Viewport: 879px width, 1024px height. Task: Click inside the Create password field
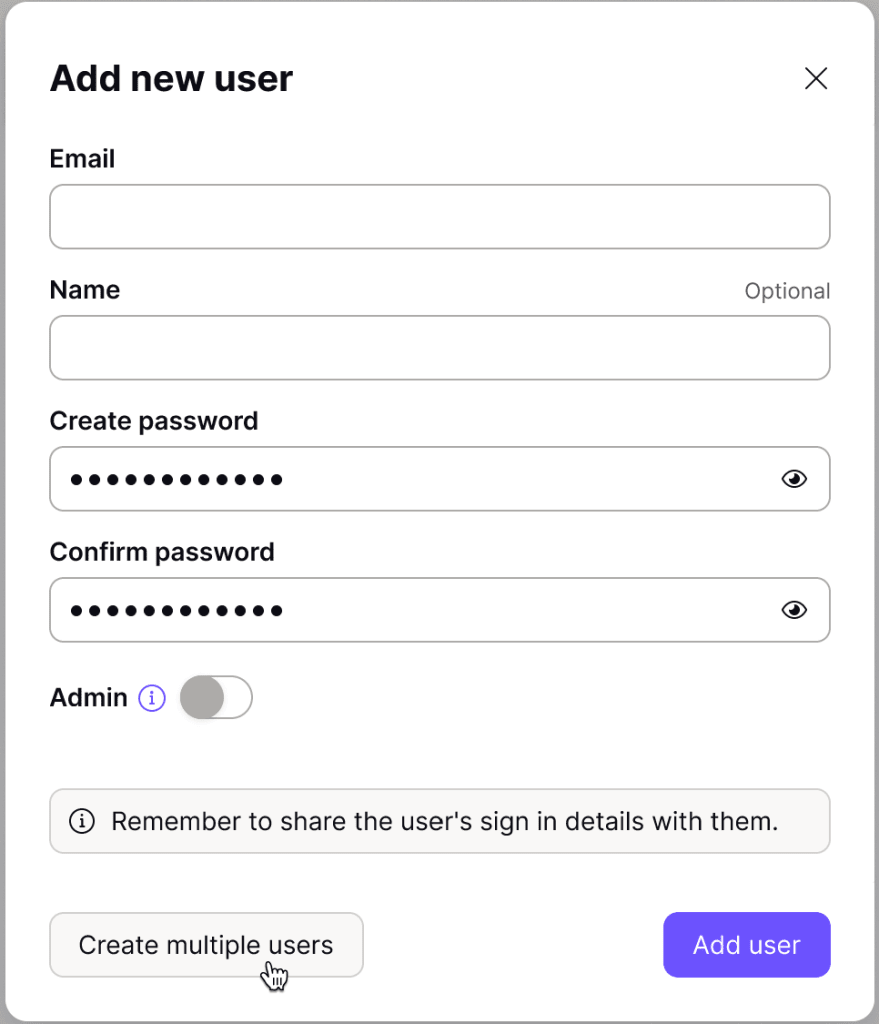(x=400, y=479)
